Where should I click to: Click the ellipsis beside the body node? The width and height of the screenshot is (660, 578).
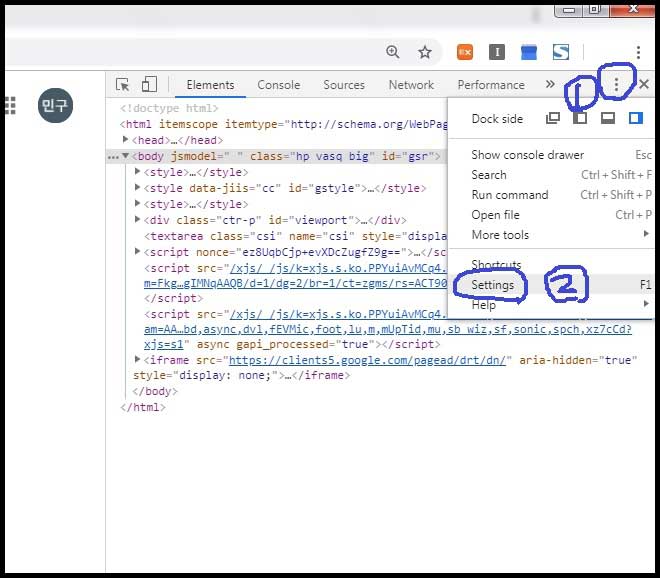(113, 157)
